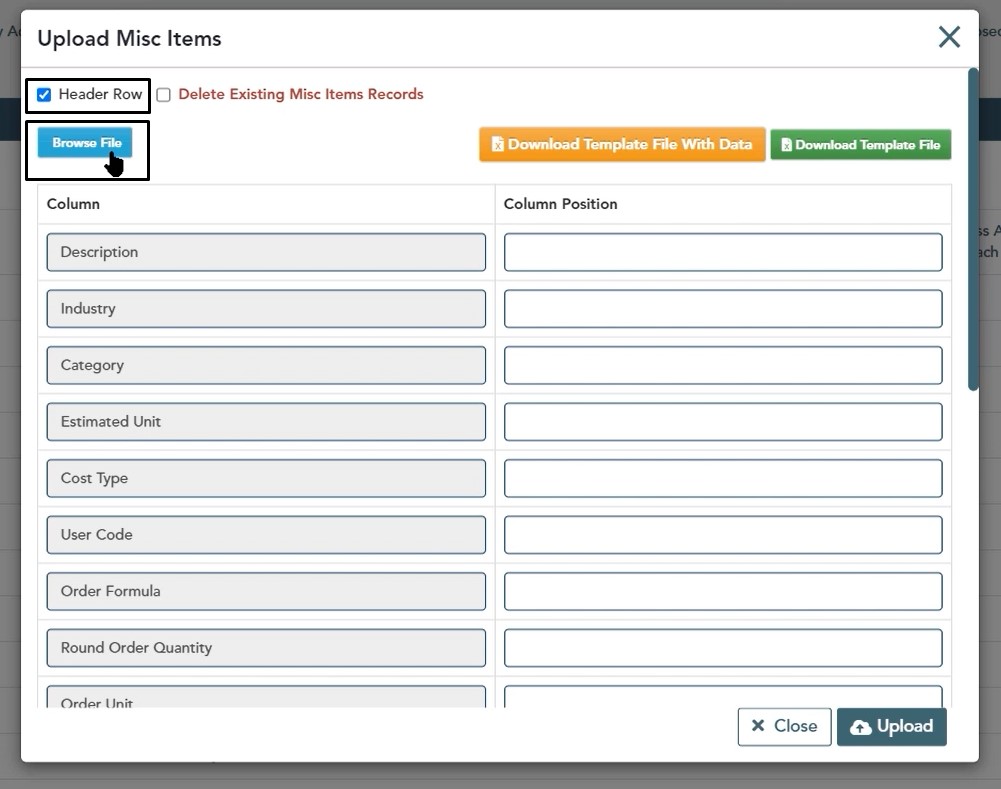Close the Upload Misc Items dialog with X
Viewport: 1001px width, 789px height.
click(x=948, y=38)
